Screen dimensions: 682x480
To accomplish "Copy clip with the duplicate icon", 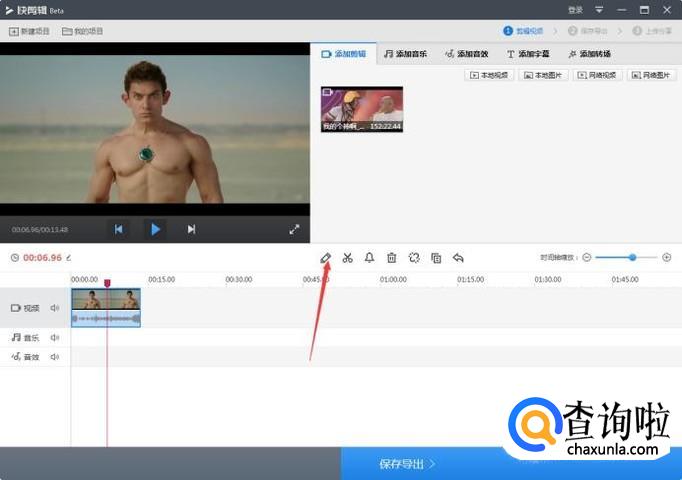I will (x=436, y=258).
